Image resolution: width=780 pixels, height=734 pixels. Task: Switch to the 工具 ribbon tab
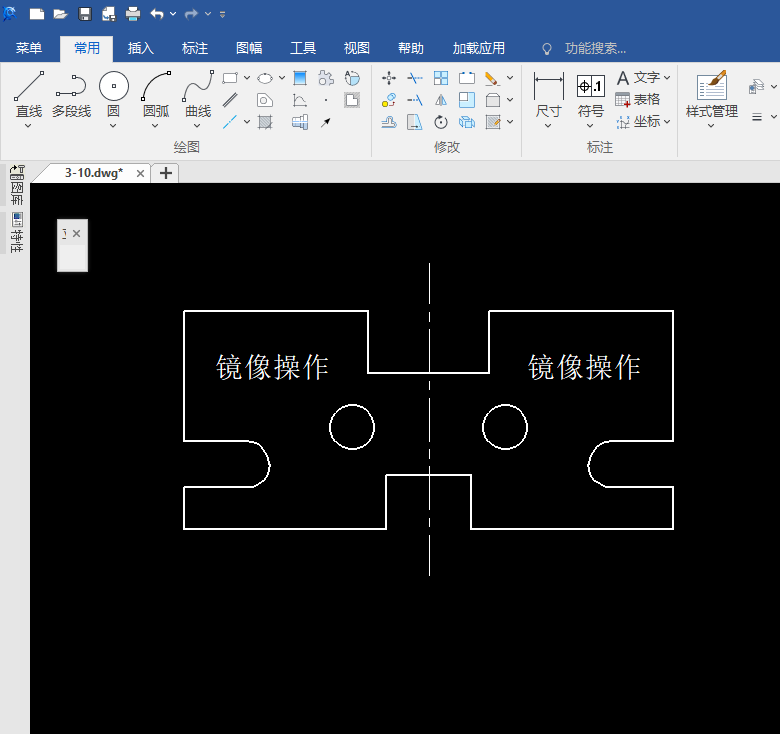pos(303,48)
